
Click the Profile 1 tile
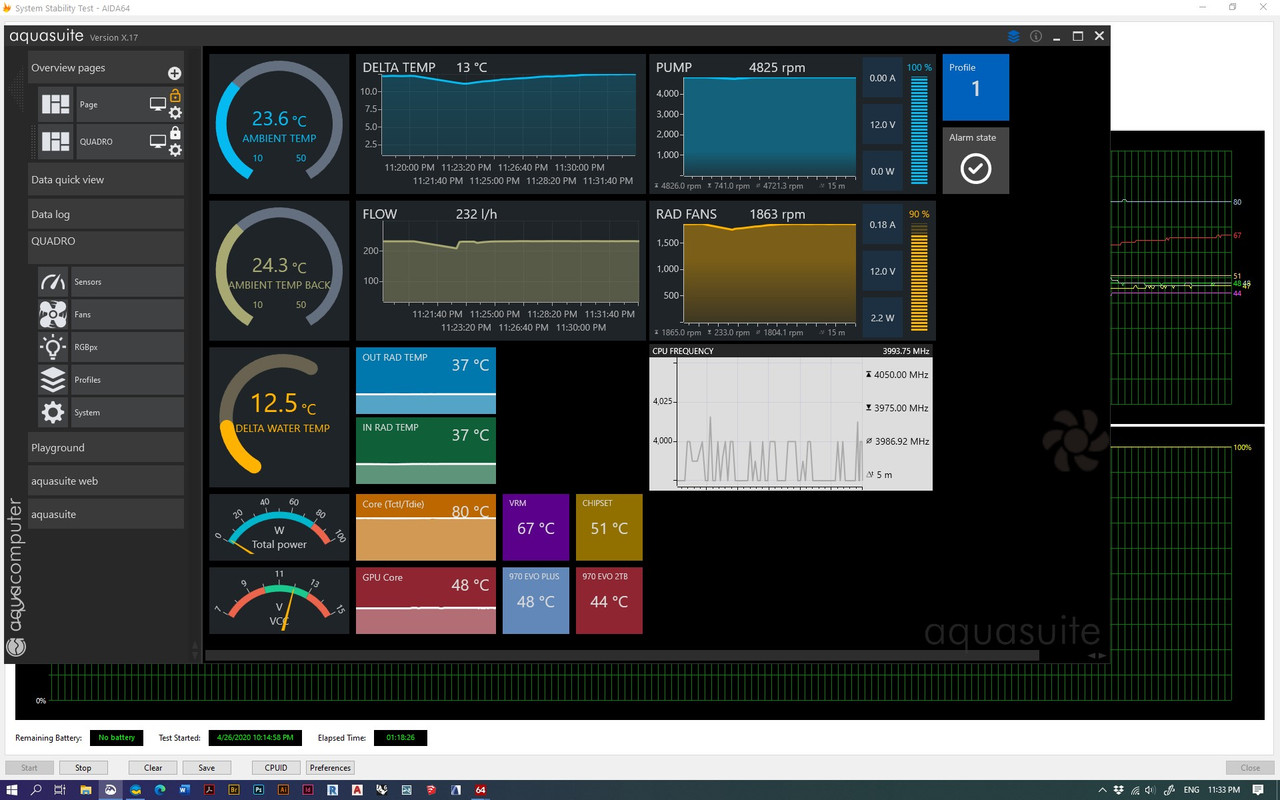976,88
